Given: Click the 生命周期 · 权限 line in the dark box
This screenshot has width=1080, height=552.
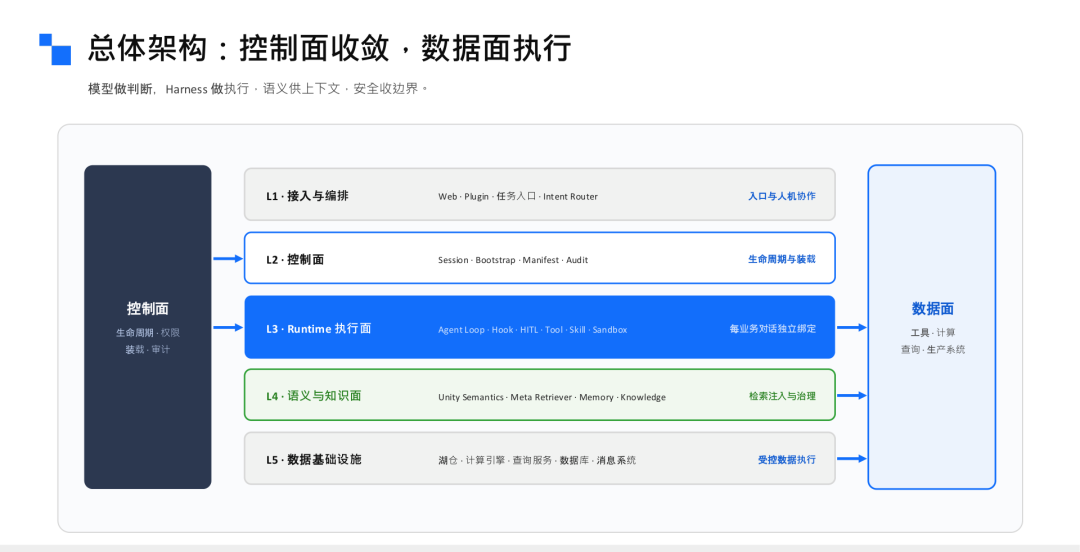Looking at the screenshot, I should pyautogui.click(x=147, y=333).
